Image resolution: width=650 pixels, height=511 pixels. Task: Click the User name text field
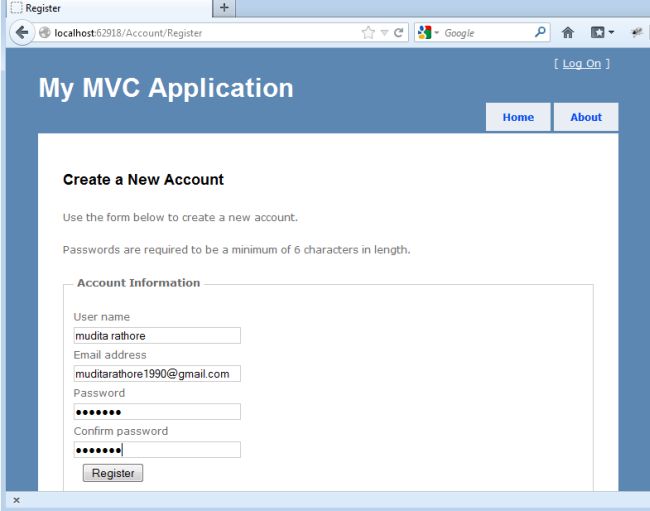tap(157, 335)
